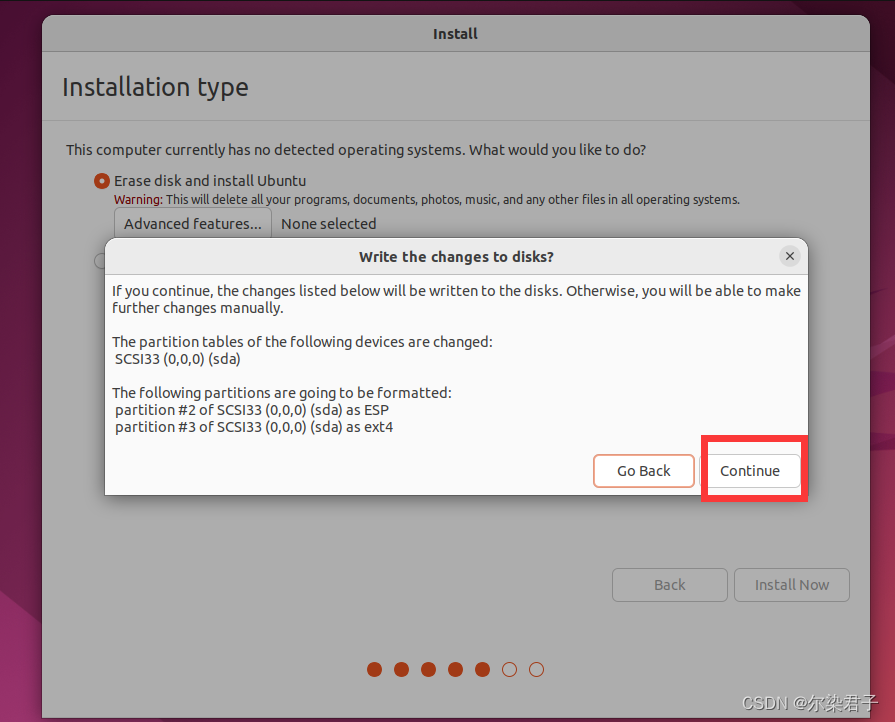895x722 pixels.
Task: Click partition #3 as ext4 line
Action: [254, 427]
